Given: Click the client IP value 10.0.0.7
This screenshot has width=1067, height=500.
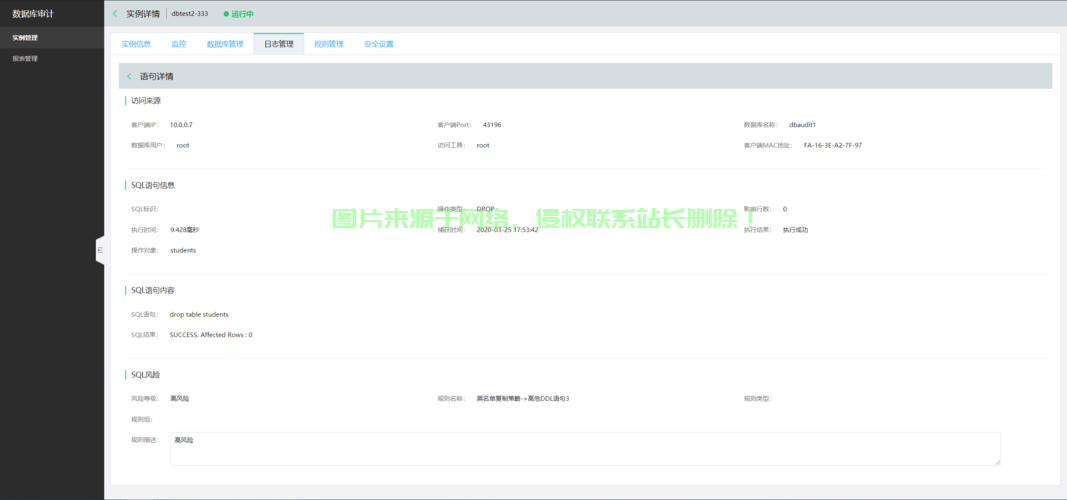Looking at the screenshot, I should click(x=181, y=125).
